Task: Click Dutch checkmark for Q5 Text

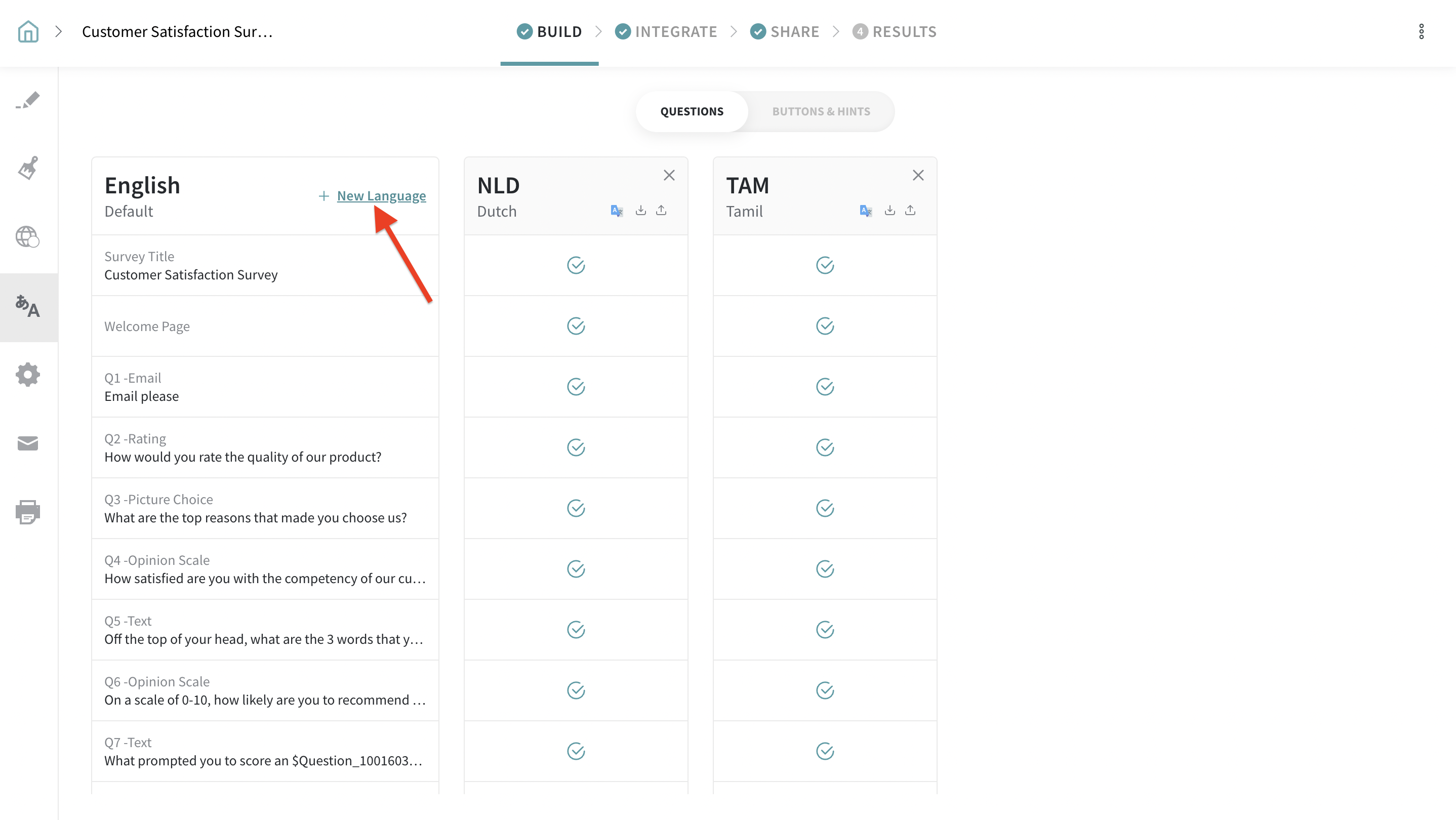Action: 576,630
